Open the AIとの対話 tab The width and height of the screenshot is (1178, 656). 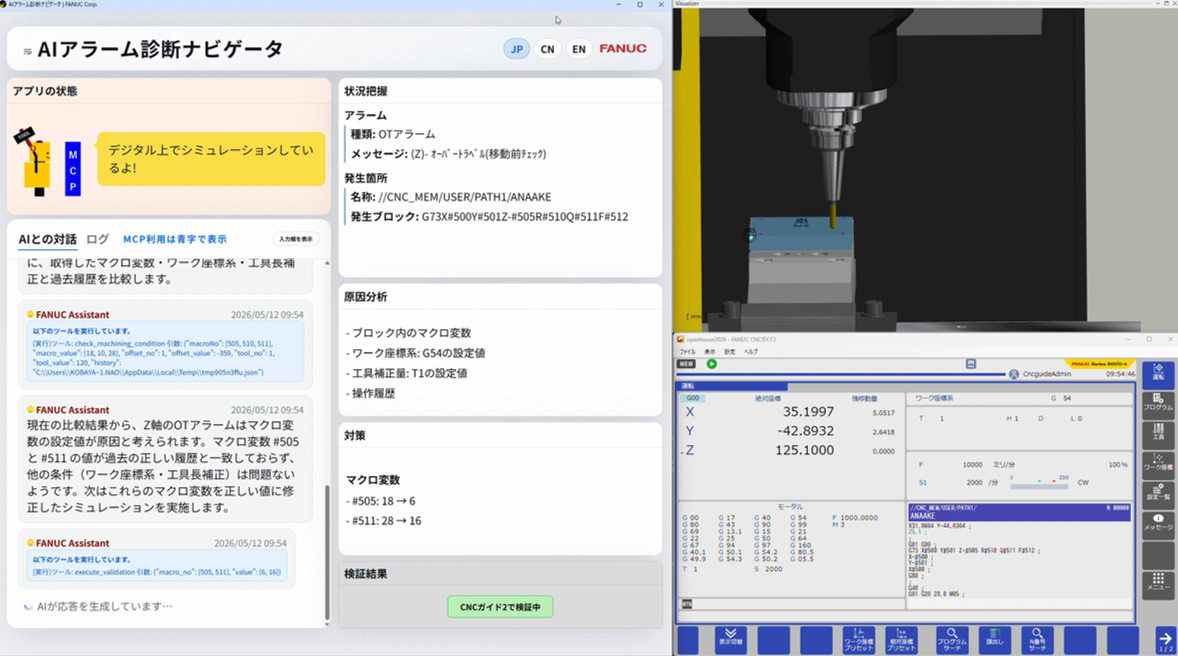pos(47,239)
